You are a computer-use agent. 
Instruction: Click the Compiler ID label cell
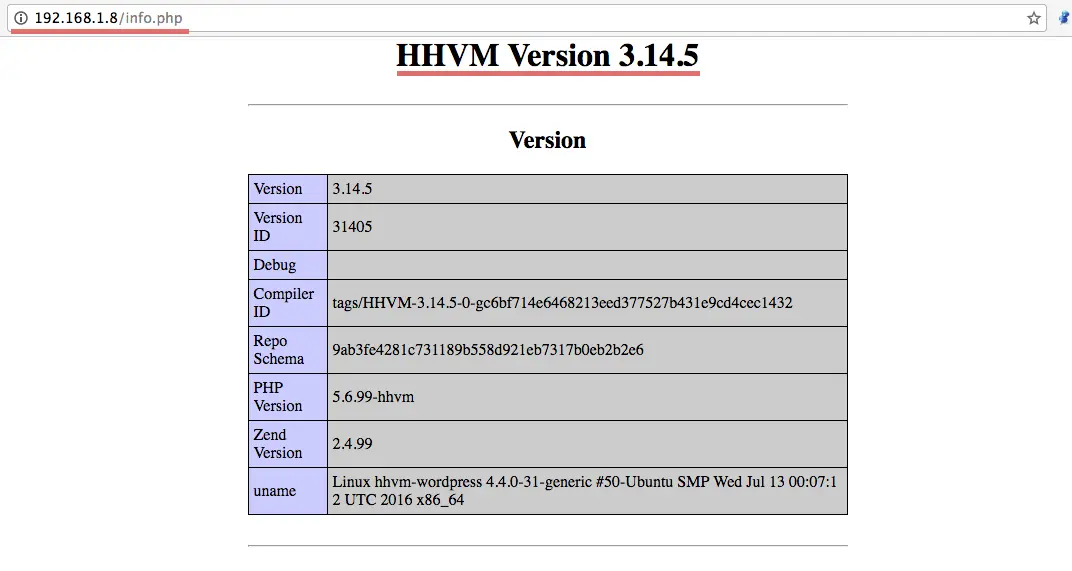(x=288, y=303)
